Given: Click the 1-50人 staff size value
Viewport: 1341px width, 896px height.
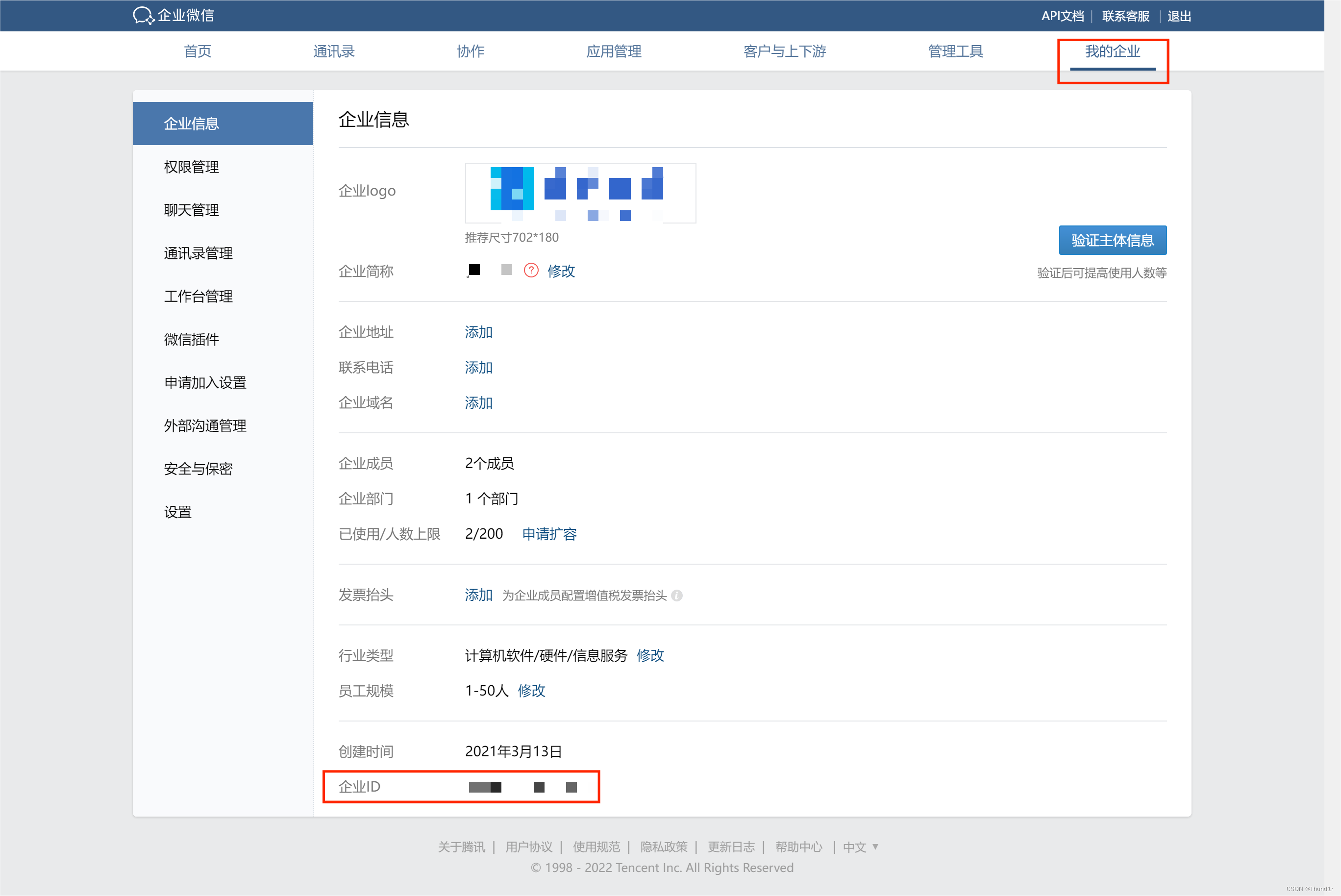Looking at the screenshot, I should 487,691.
